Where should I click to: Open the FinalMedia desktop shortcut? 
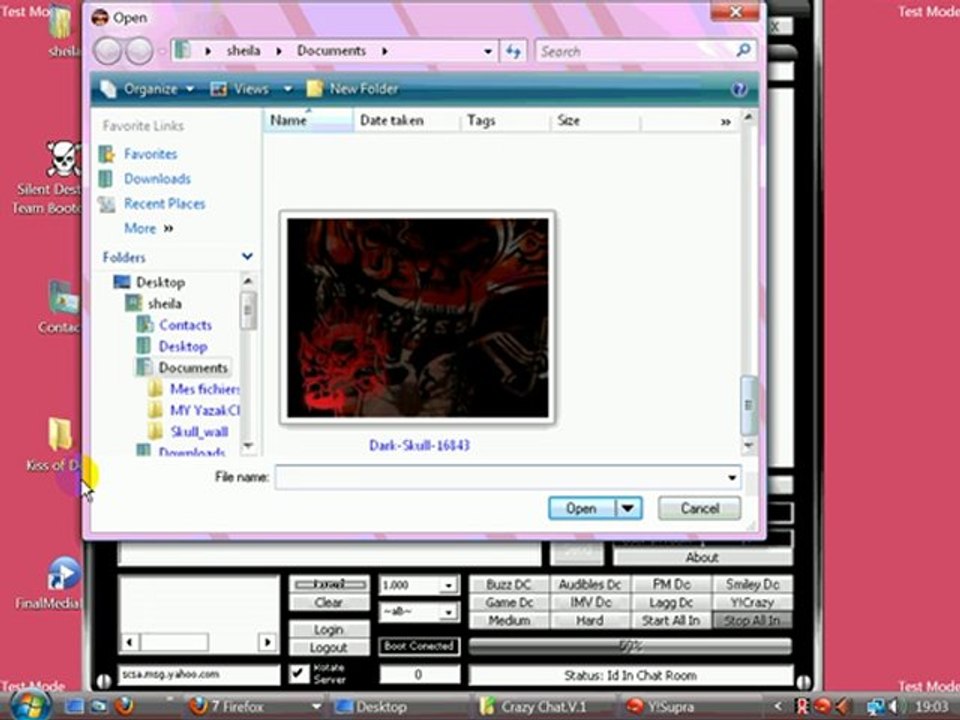coord(63,575)
